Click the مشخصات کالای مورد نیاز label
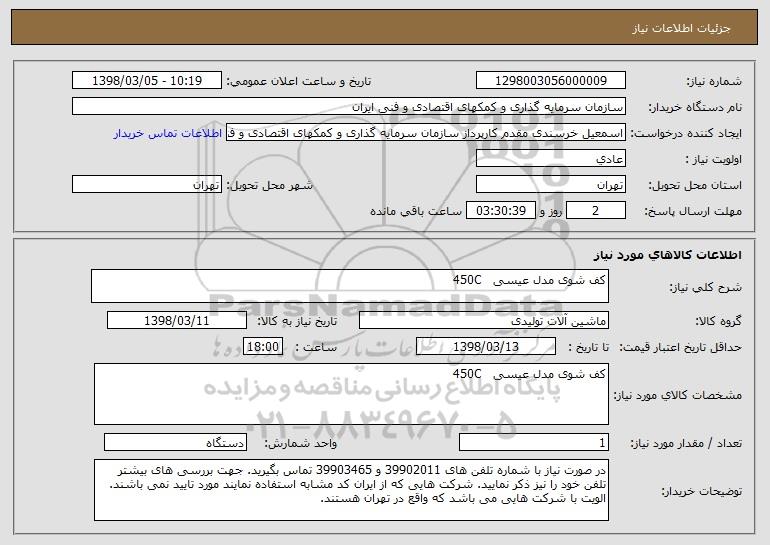 (678, 395)
